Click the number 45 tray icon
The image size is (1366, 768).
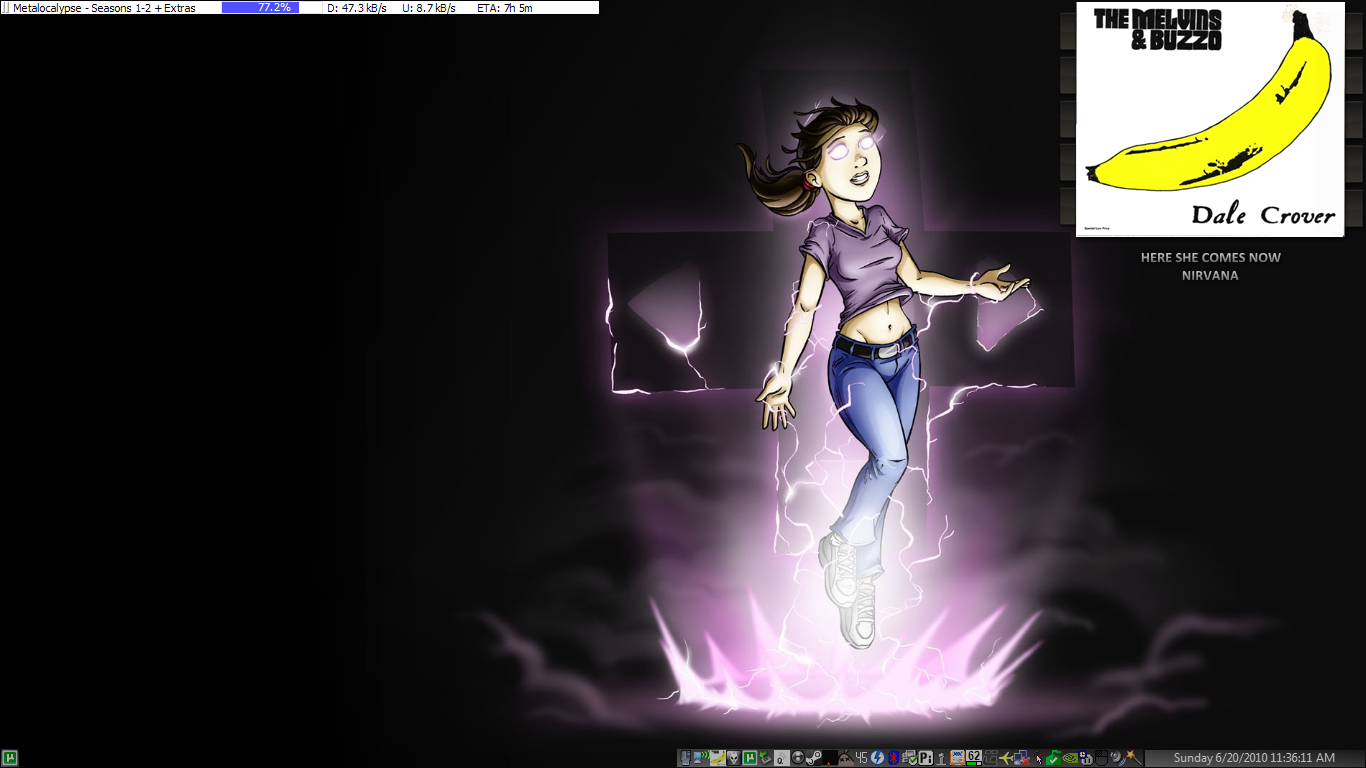pos(861,758)
